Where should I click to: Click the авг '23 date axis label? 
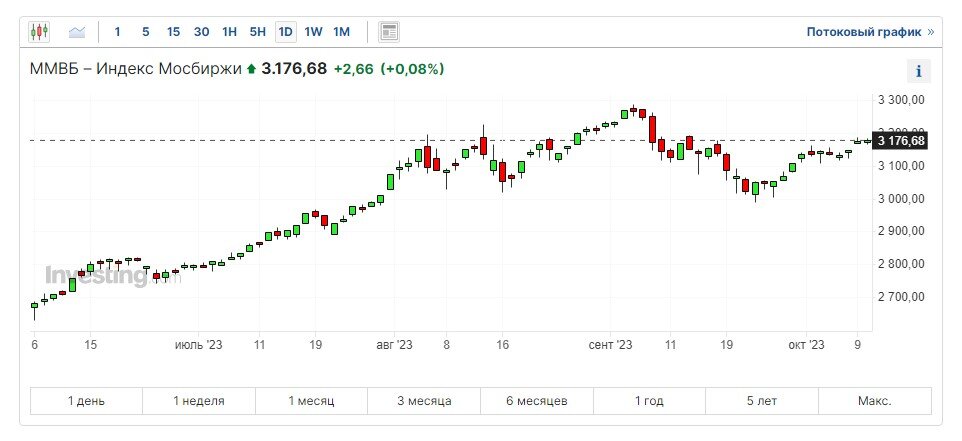pyautogui.click(x=394, y=345)
